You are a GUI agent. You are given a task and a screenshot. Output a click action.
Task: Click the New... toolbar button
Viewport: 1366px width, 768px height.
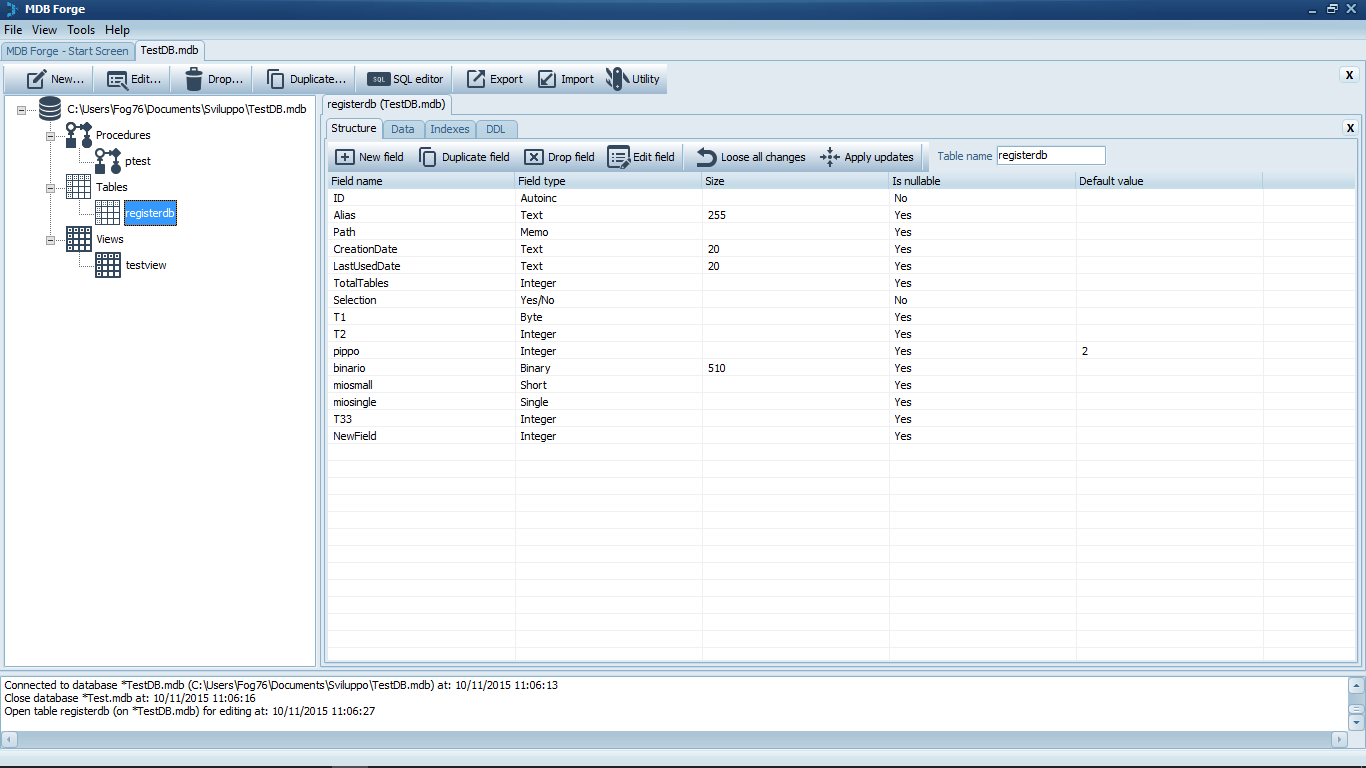[55, 79]
